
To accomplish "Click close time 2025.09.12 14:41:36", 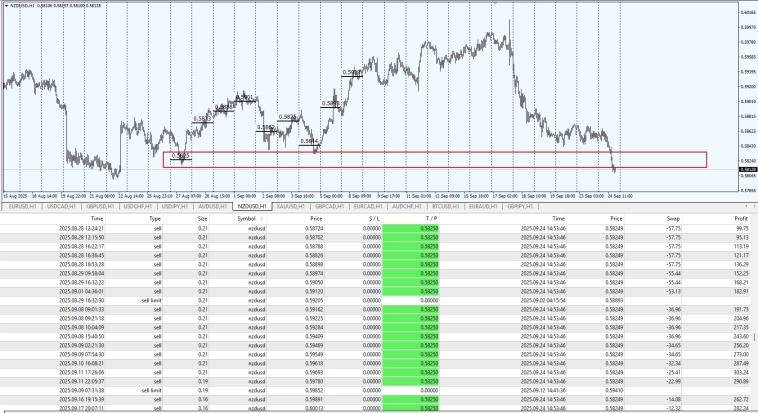I will (x=543, y=390).
